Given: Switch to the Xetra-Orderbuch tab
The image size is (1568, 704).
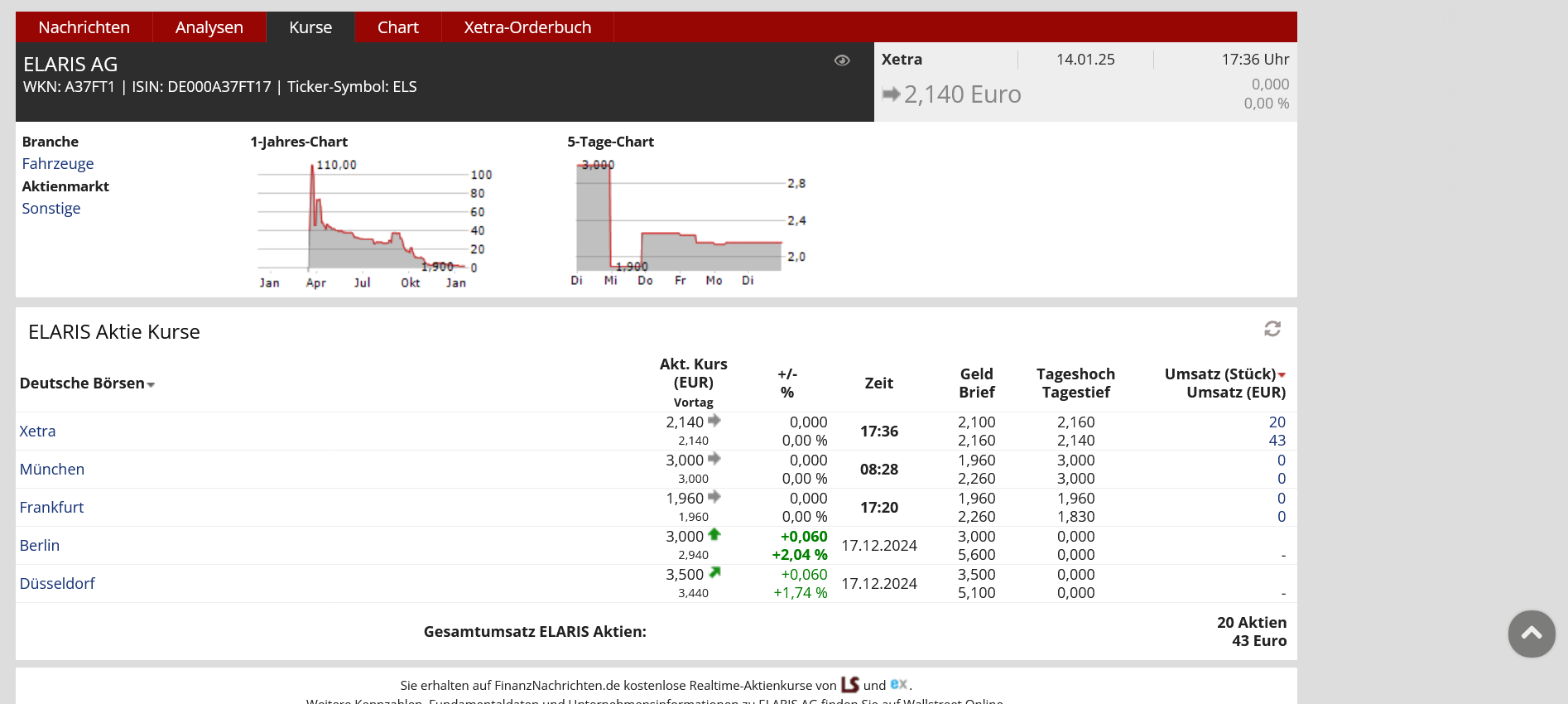Looking at the screenshot, I should (x=527, y=27).
